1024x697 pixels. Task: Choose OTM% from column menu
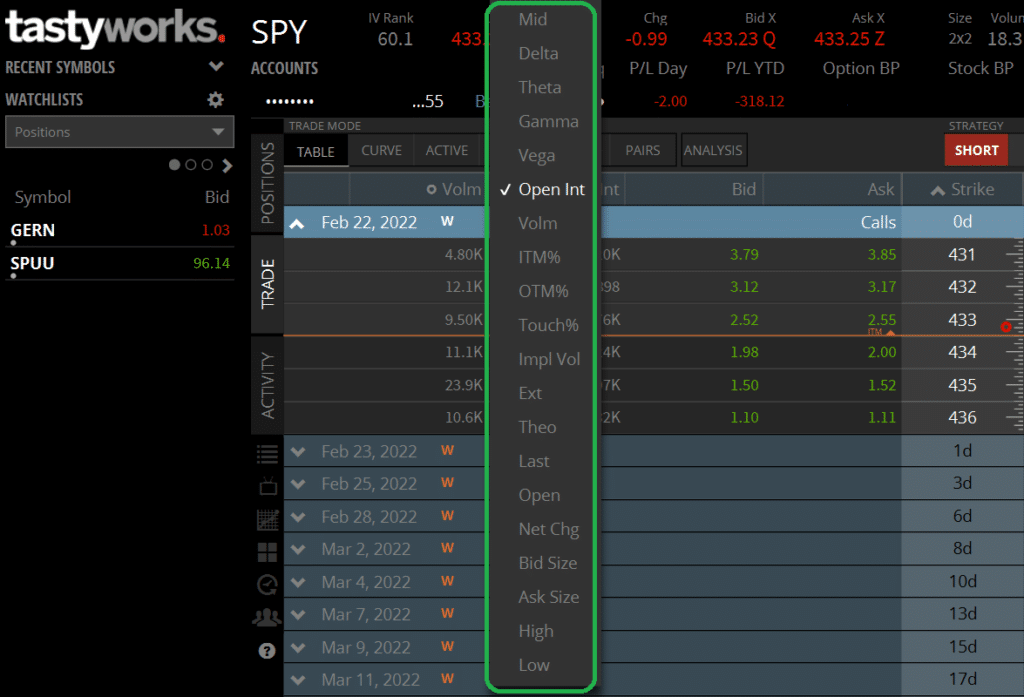pyautogui.click(x=543, y=291)
